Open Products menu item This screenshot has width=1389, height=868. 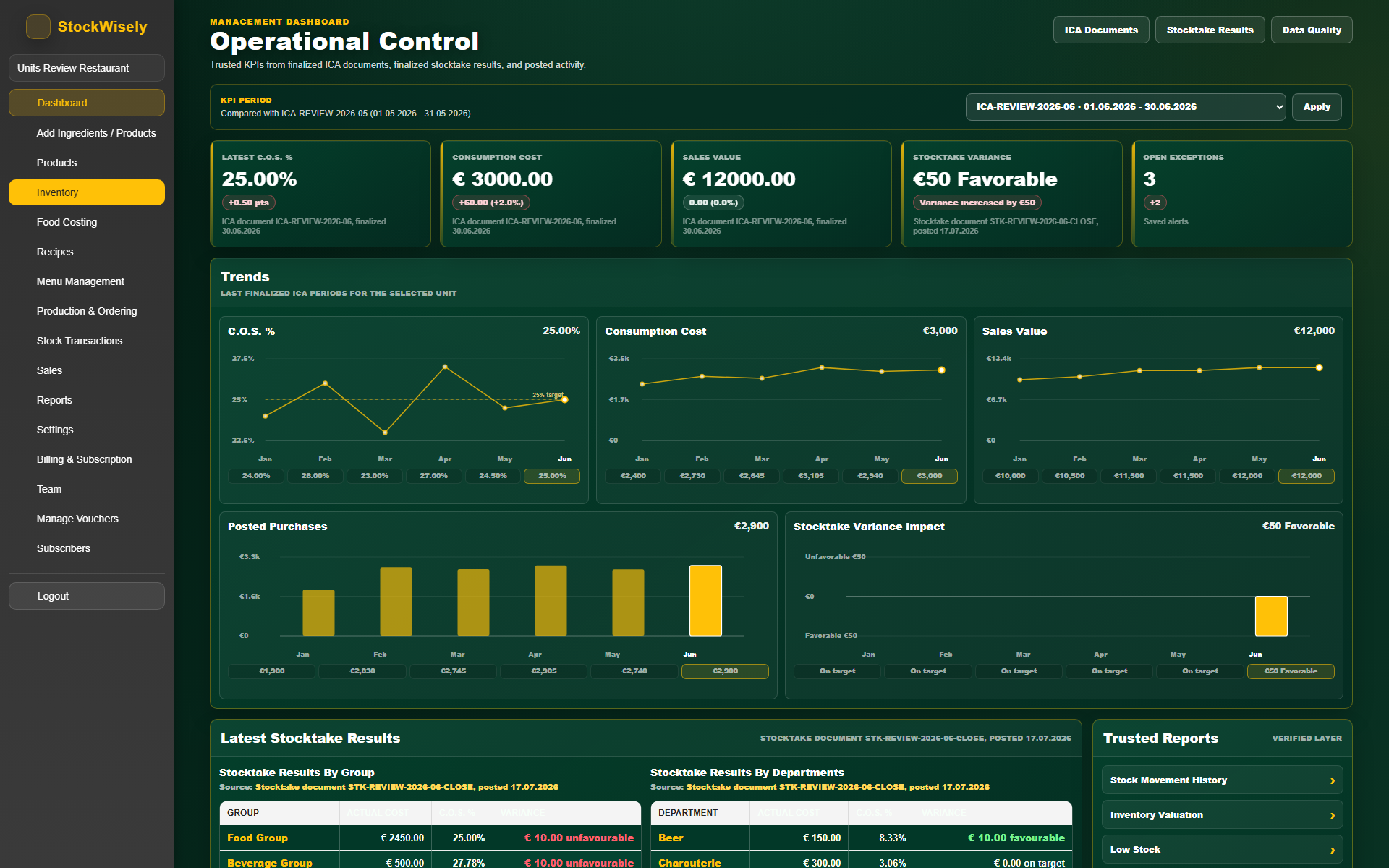pyautogui.click(x=87, y=163)
